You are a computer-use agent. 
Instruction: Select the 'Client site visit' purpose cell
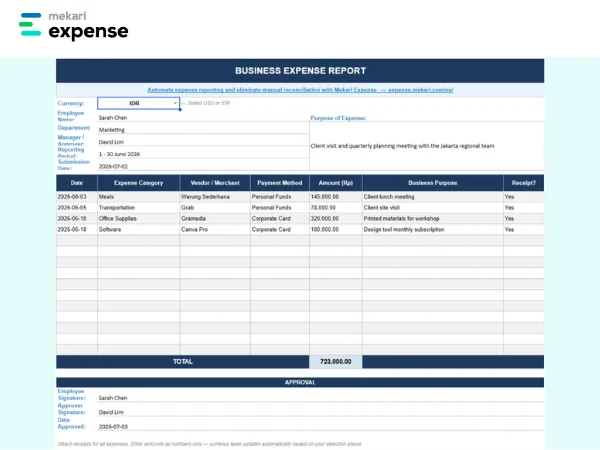pos(433,207)
